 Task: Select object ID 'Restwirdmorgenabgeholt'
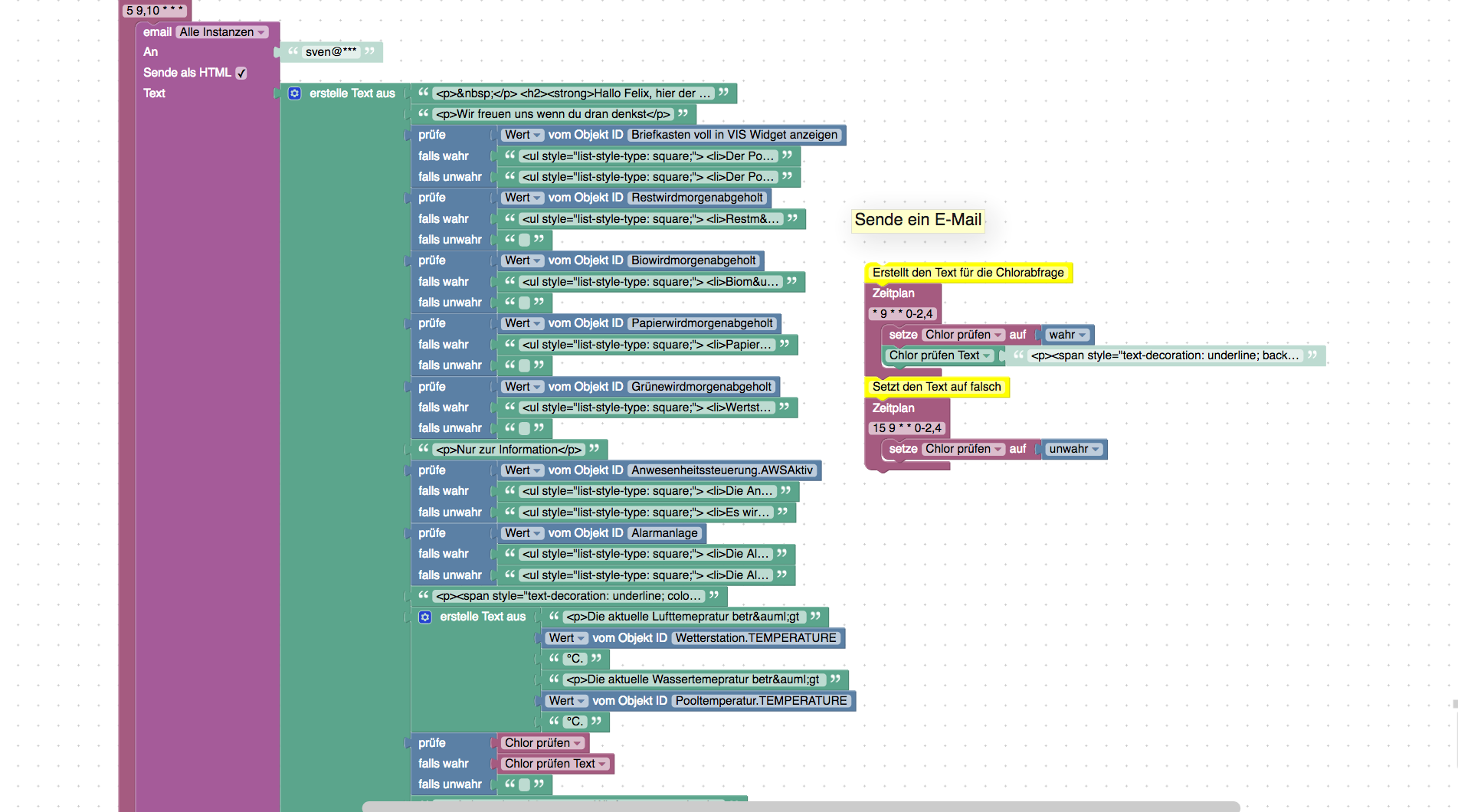(697, 198)
